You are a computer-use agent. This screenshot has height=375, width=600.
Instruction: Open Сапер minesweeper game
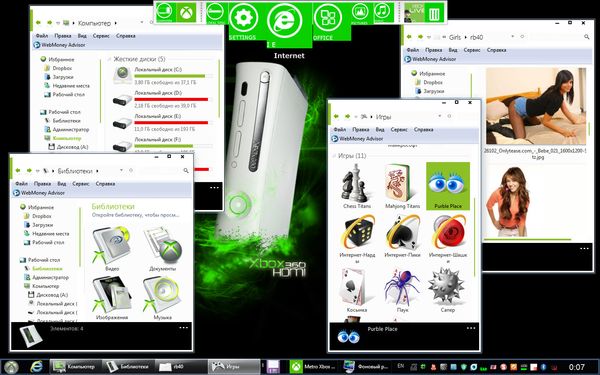tap(447, 290)
